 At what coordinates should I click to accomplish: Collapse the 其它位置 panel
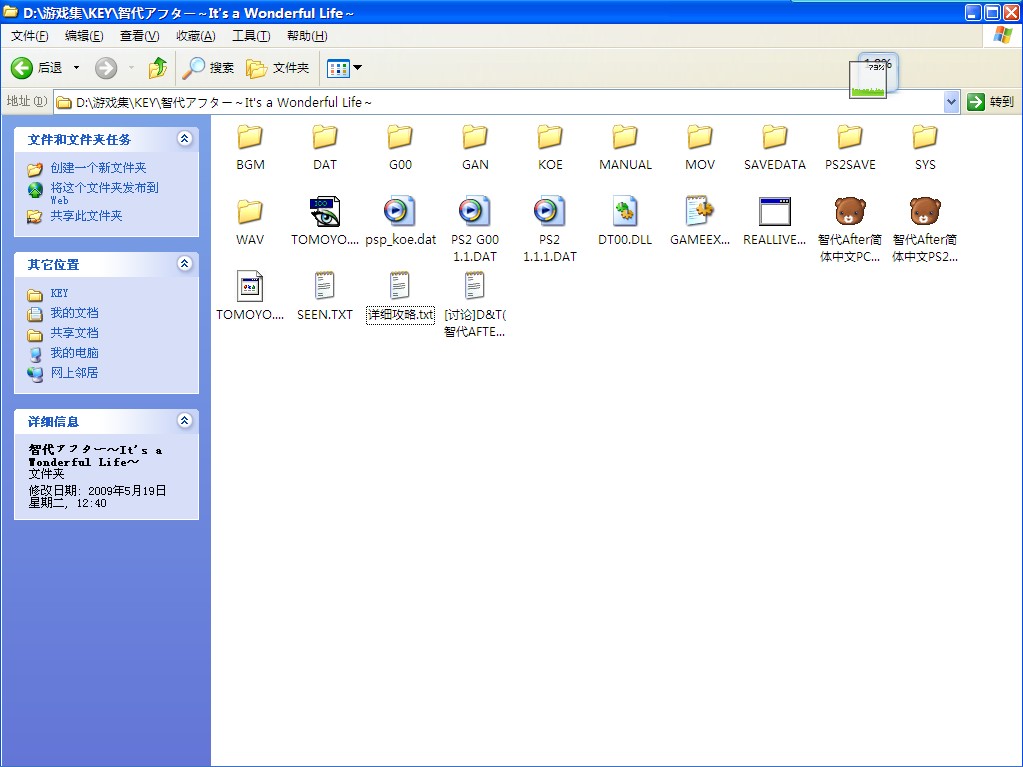(185, 263)
